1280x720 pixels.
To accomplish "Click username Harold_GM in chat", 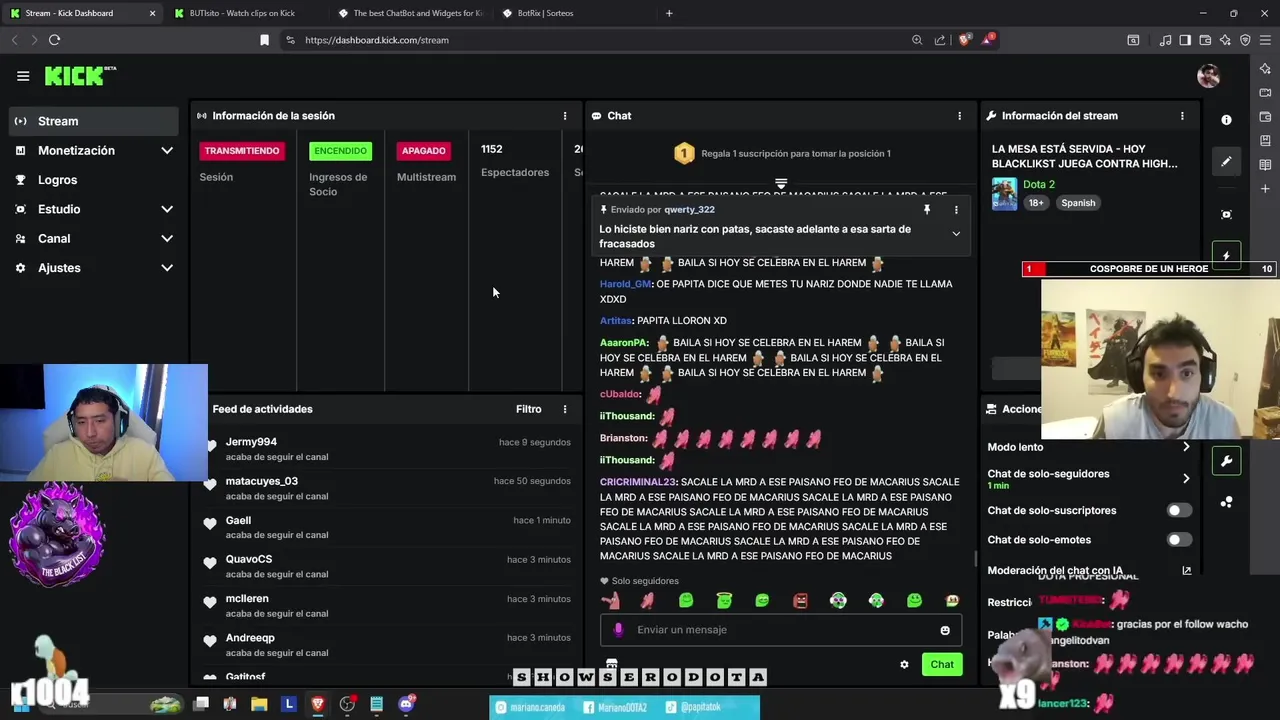I will (x=625, y=284).
